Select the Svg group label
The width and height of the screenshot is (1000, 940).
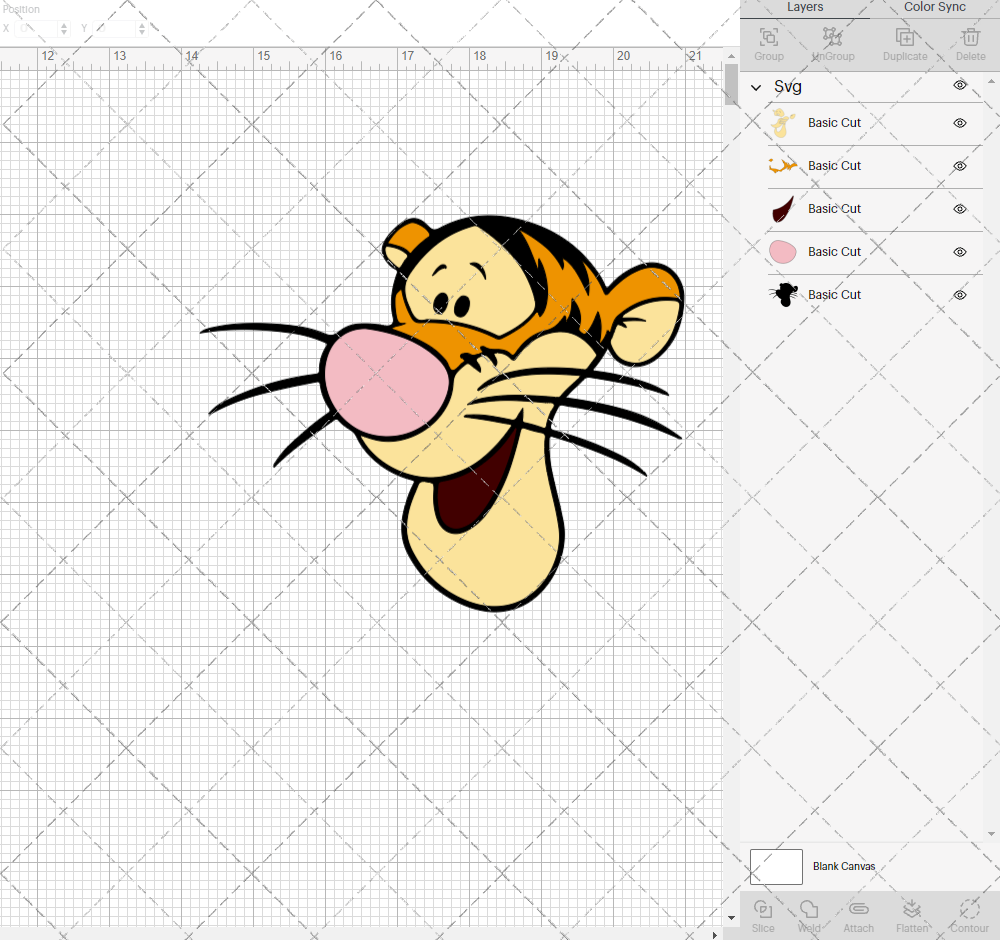[x=788, y=87]
